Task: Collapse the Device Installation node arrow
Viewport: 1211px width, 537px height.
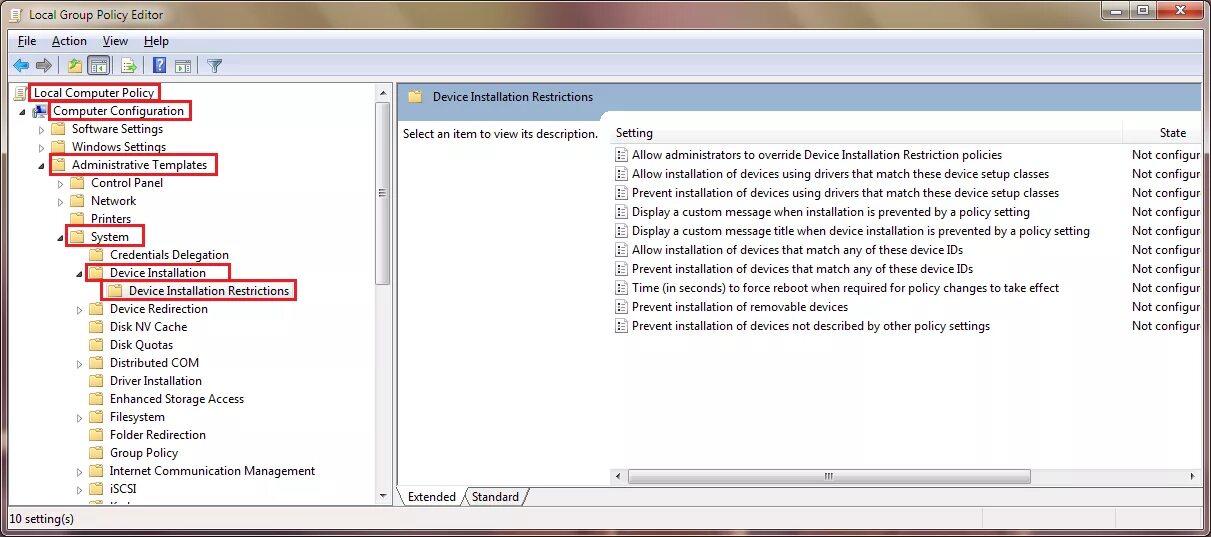Action: [x=79, y=273]
